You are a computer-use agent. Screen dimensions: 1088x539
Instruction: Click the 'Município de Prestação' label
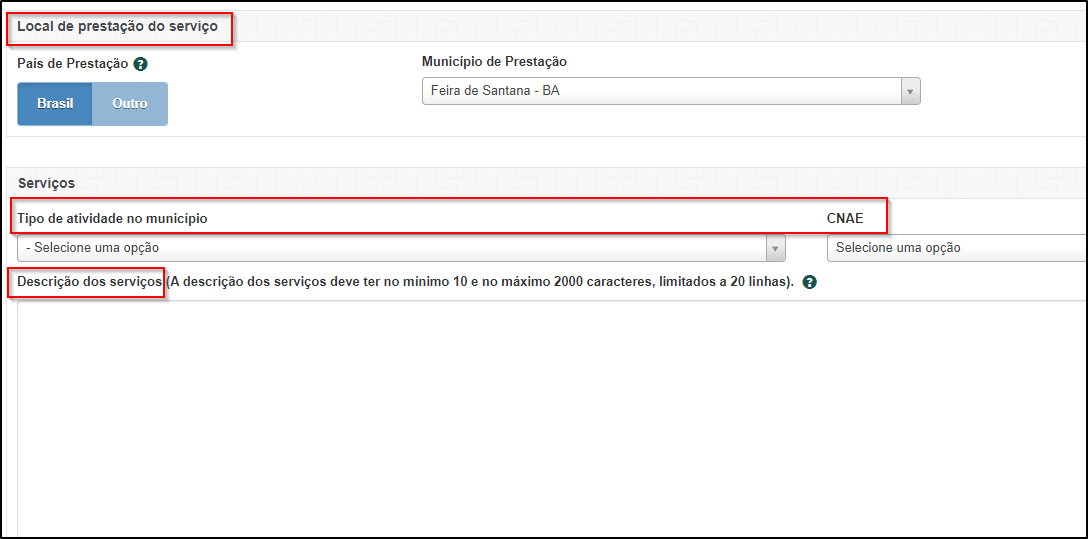494,62
